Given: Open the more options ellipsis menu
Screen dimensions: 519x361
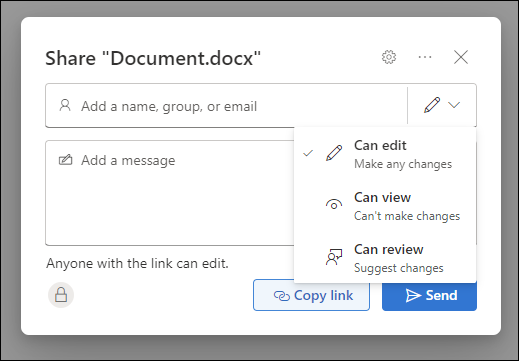Looking at the screenshot, I should [x=425, y=57].
